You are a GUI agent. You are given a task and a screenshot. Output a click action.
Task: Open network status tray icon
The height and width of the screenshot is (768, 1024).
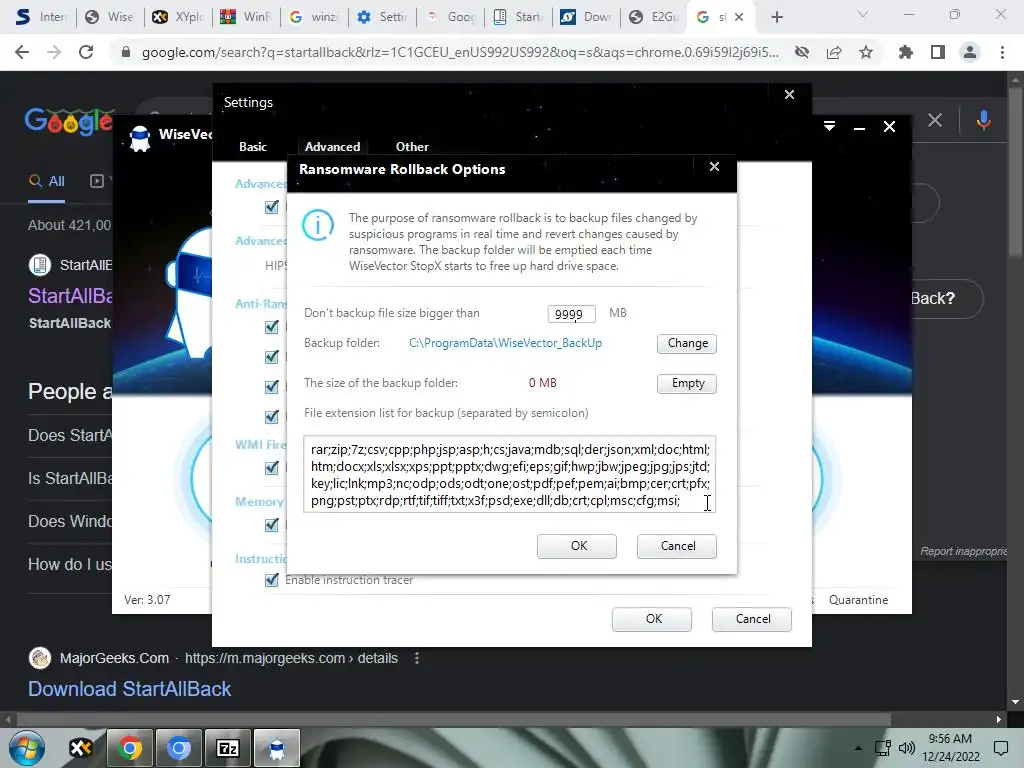pos(883,748)
